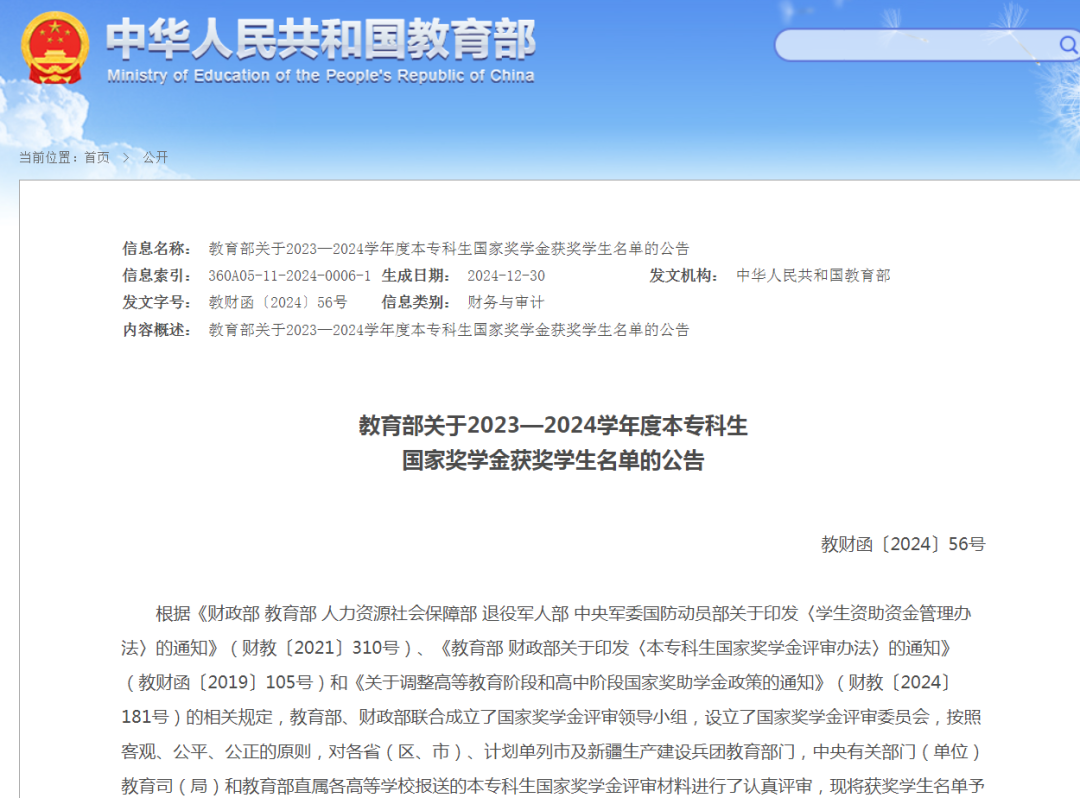
Task: Click the title line 国家奖学金获奖学生名单的公告
Action: [553, 461]
